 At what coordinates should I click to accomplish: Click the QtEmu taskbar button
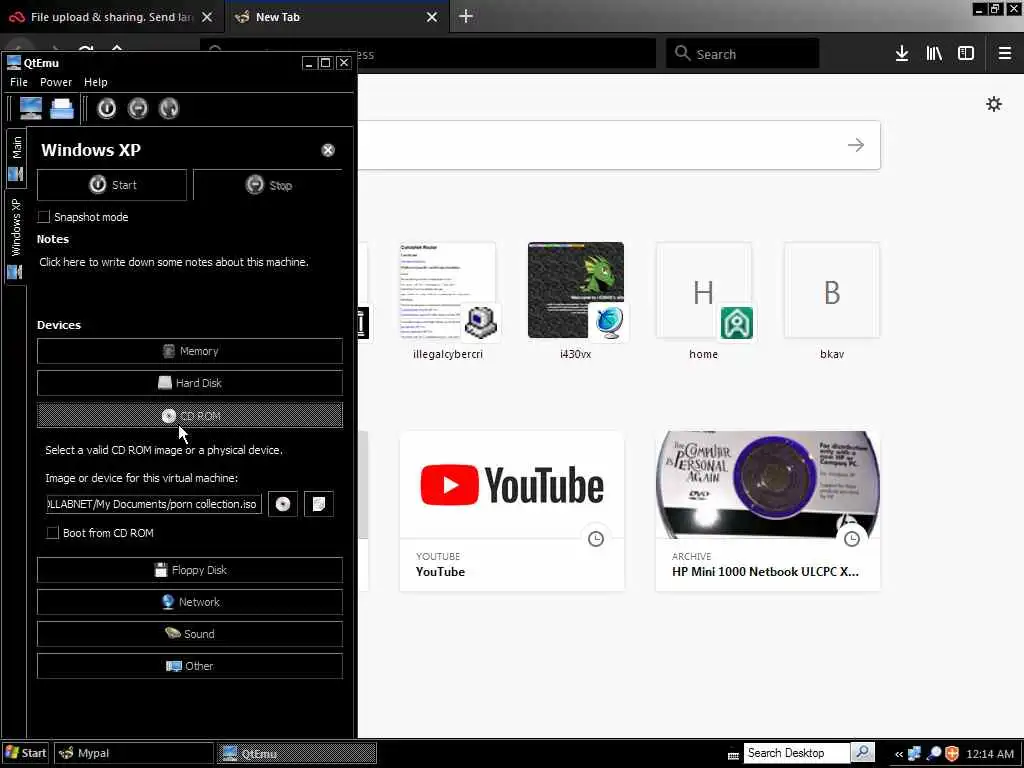[x=296, y=753]
